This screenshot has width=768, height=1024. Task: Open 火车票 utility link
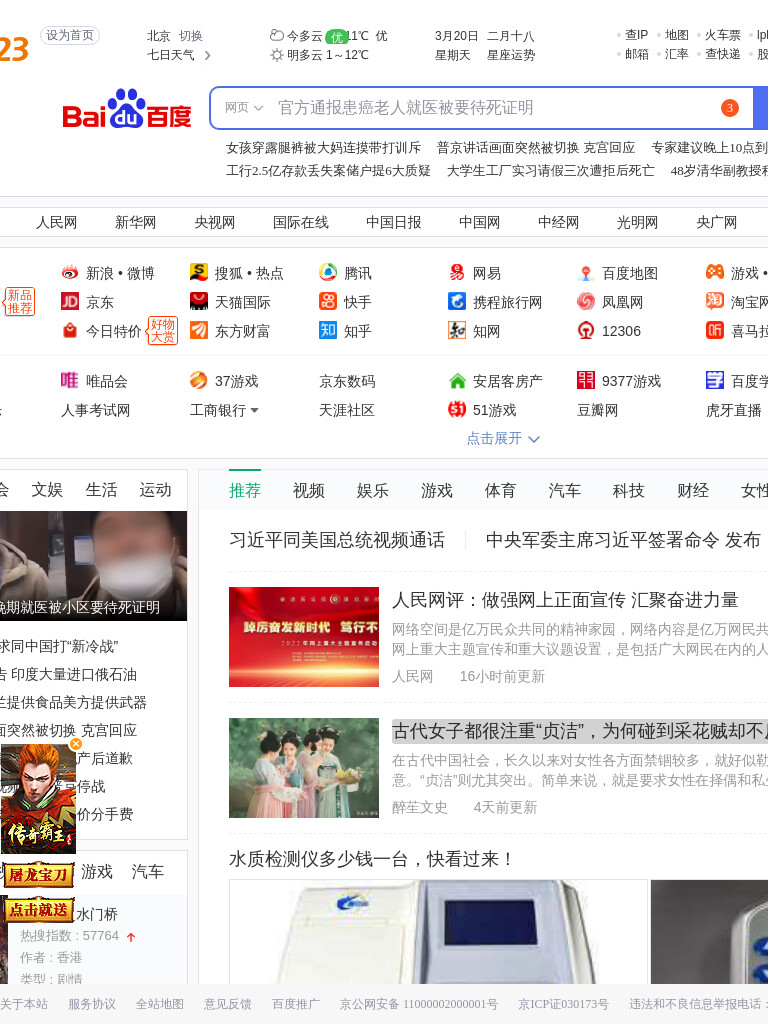[x=722, y=35]
